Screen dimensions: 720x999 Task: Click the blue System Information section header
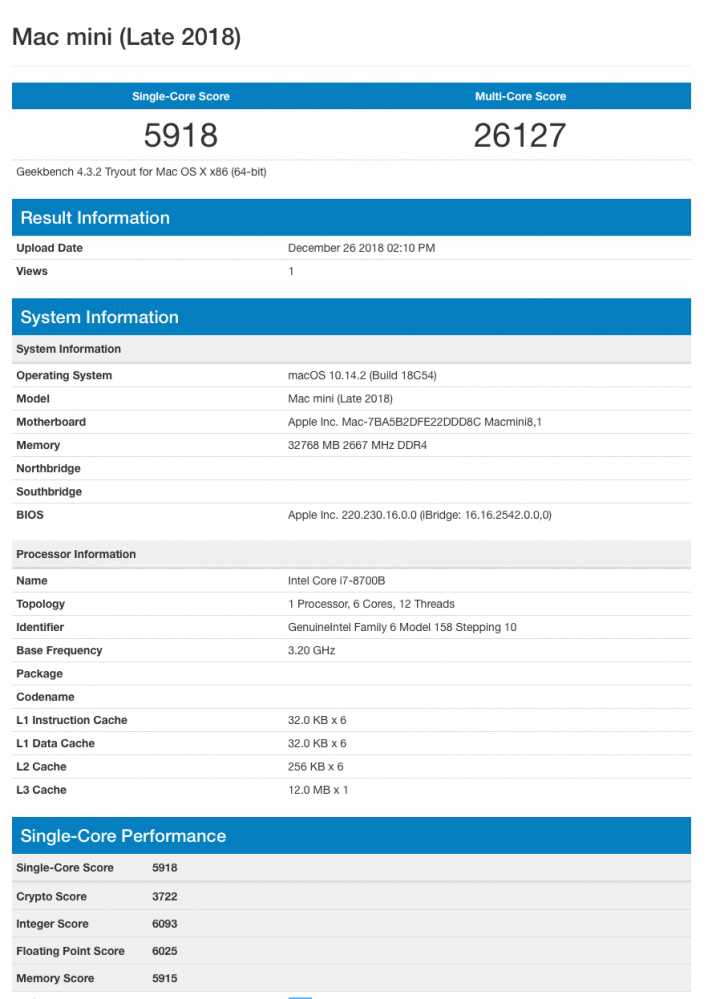pos(351,317)
